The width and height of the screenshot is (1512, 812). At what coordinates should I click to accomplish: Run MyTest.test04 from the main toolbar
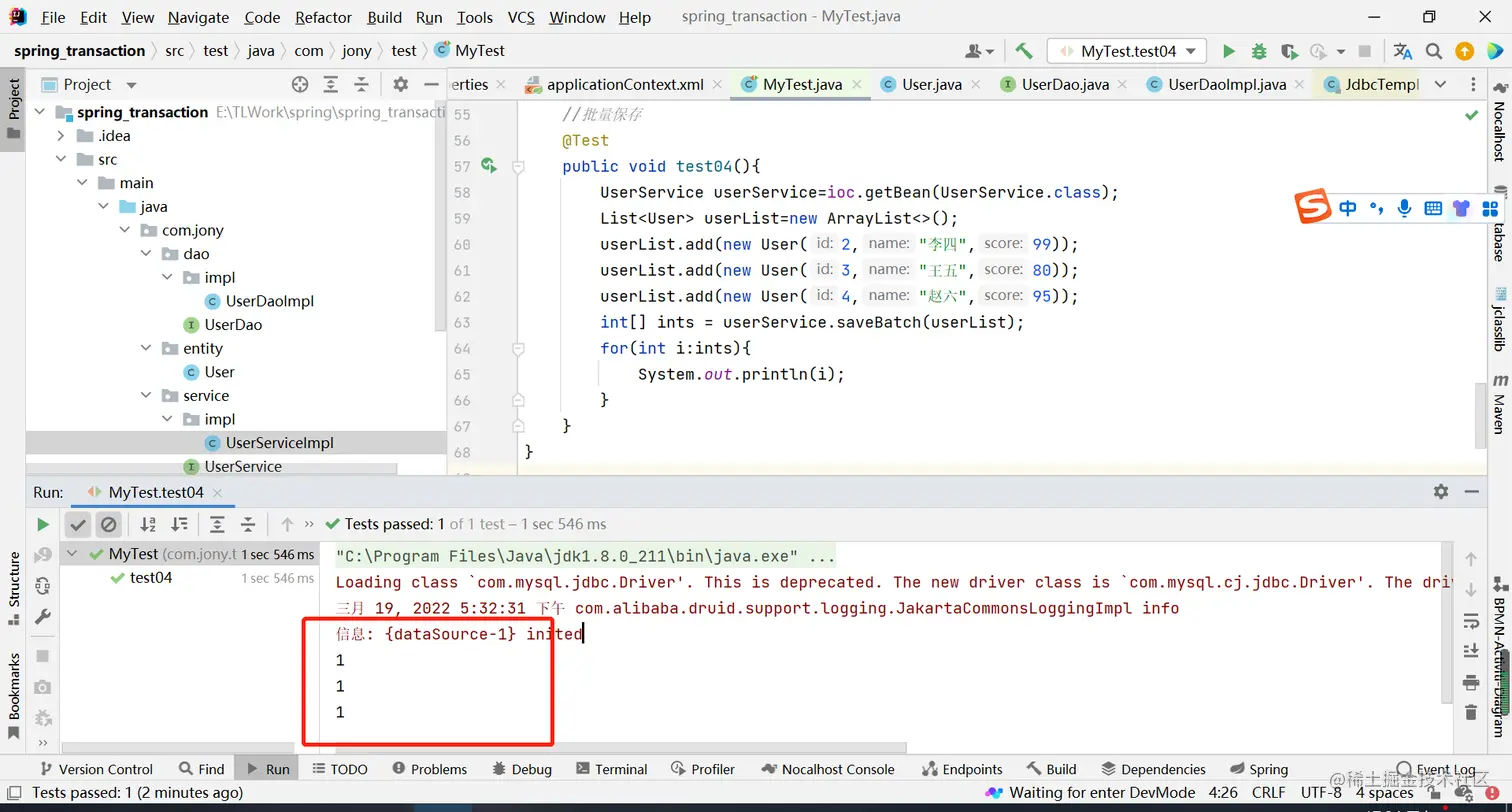(x=1229, y=51)
